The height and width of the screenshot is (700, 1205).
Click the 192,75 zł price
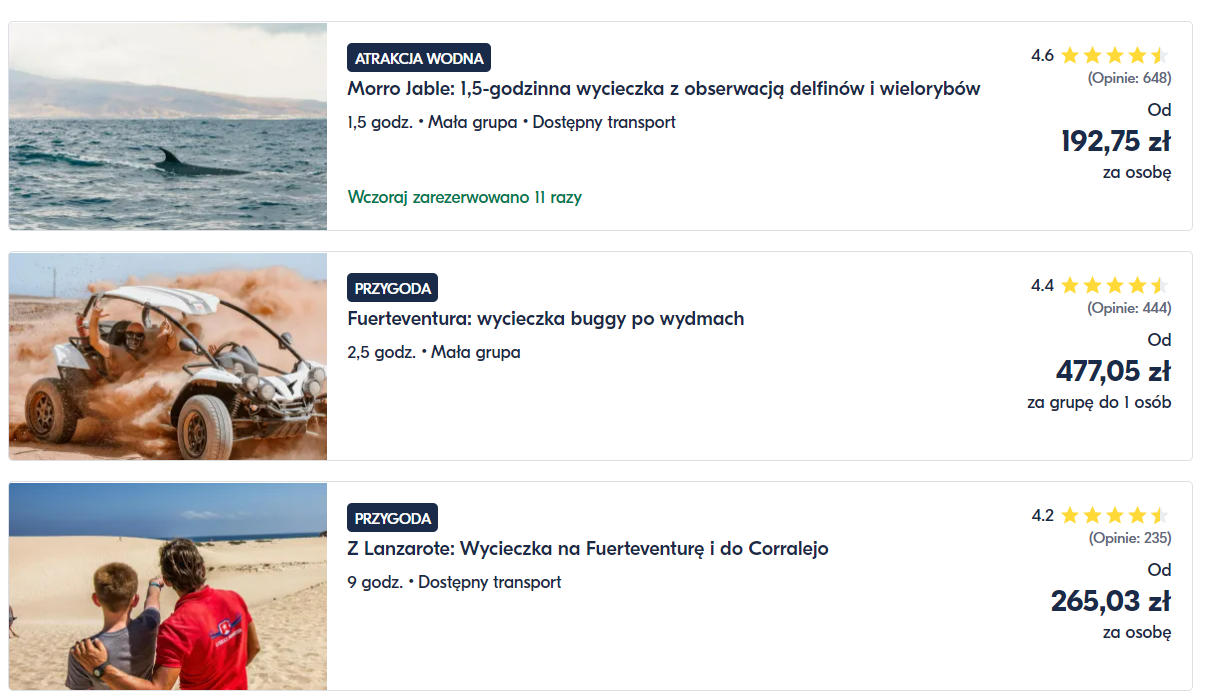click(1116, 141)
